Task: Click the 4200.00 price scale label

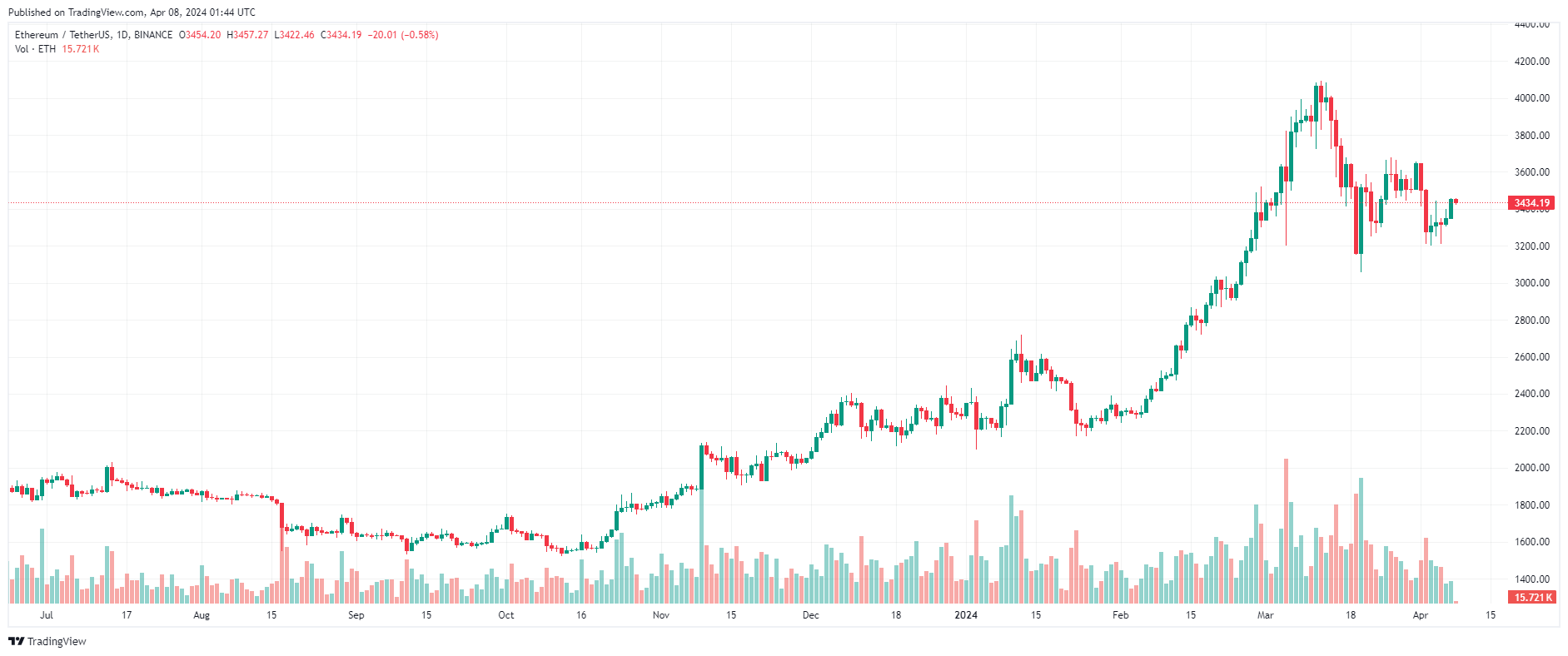Action: (1531, 62)
